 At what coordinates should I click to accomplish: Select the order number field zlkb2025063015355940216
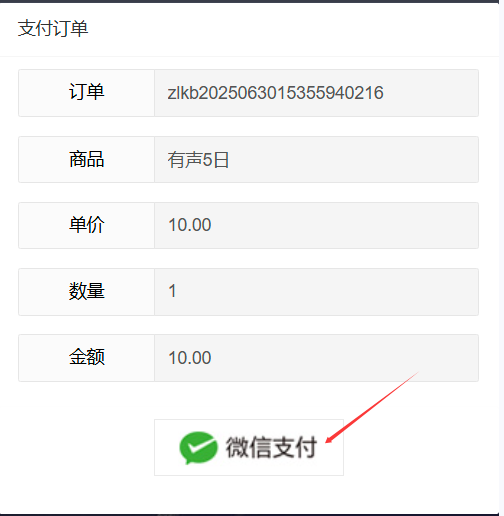click(316, 93)
